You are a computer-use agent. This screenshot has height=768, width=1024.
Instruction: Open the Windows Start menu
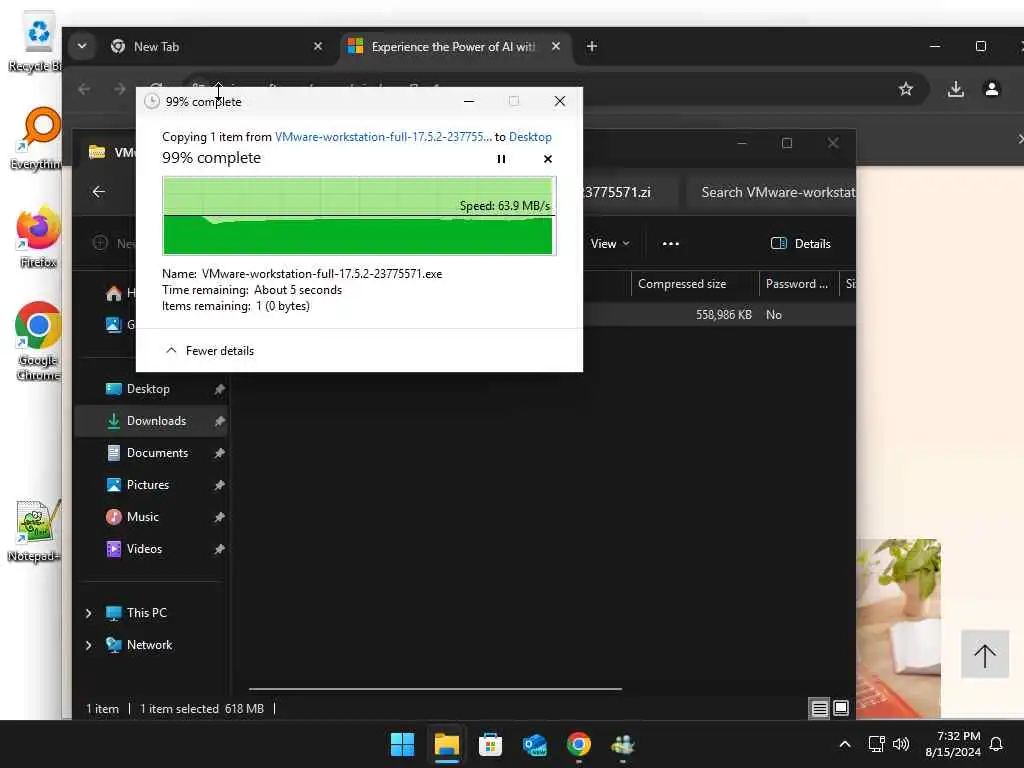[x=402, y=744]
